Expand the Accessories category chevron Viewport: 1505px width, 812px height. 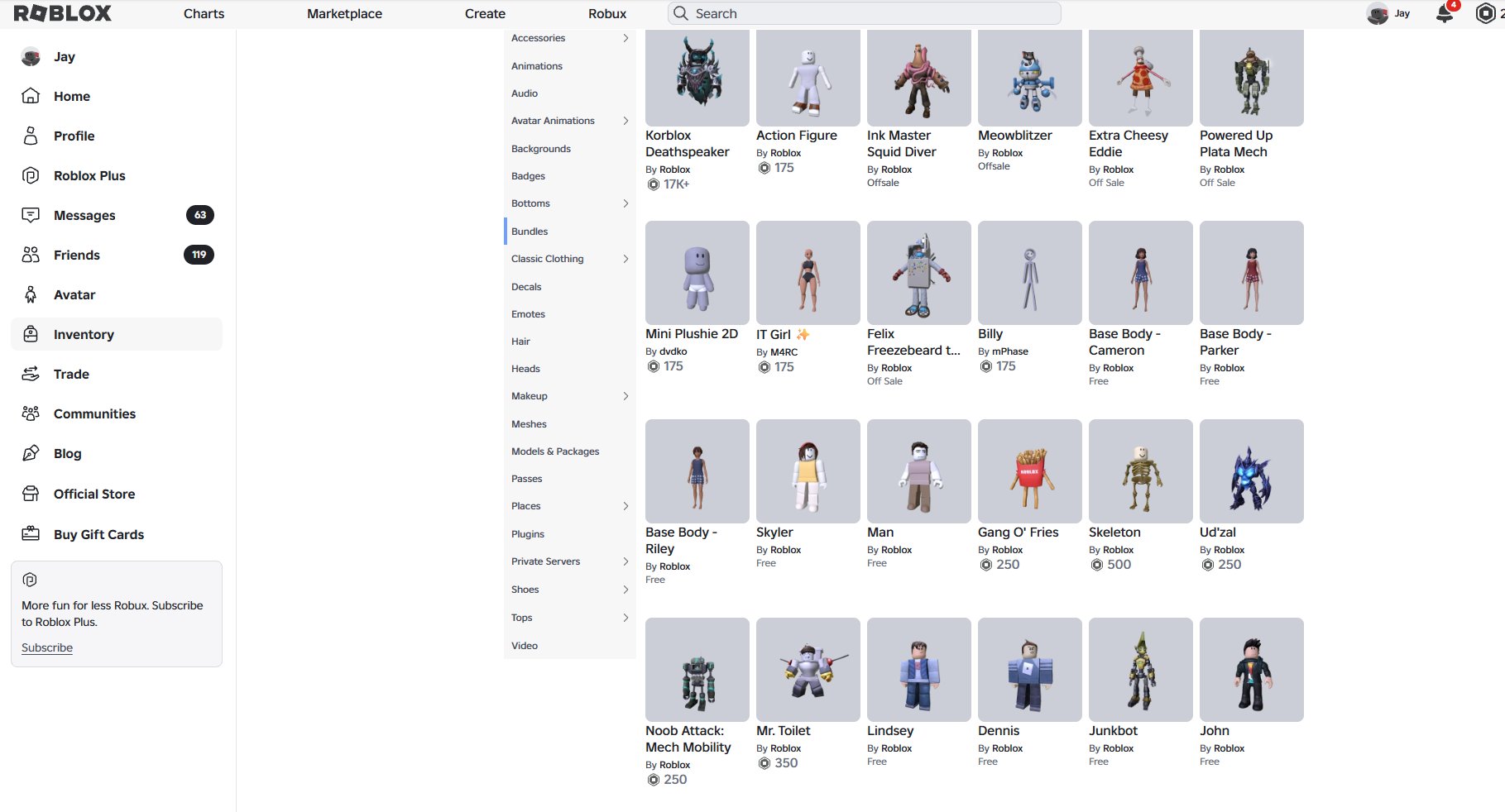(625, 38)
